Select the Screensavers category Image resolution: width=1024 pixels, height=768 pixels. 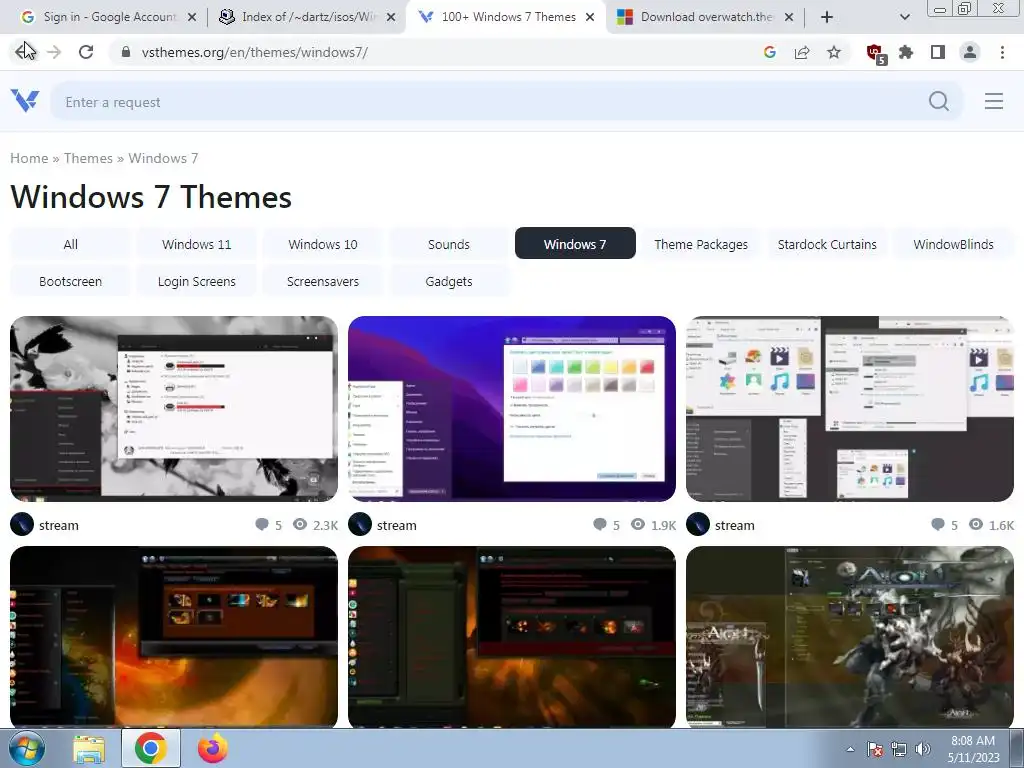tap(323, 281)
